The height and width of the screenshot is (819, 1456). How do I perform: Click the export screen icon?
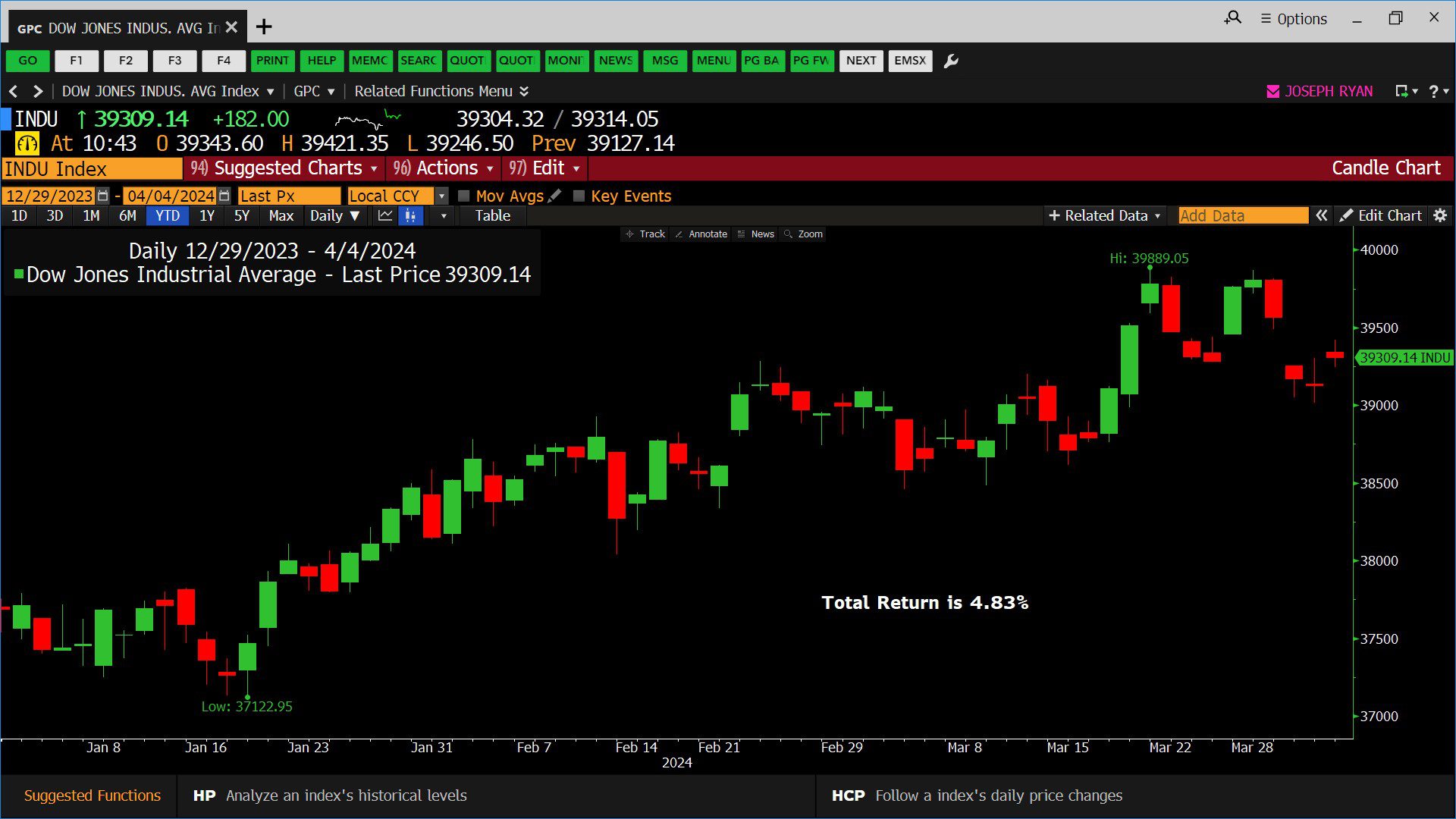[x=1403, y=91]
